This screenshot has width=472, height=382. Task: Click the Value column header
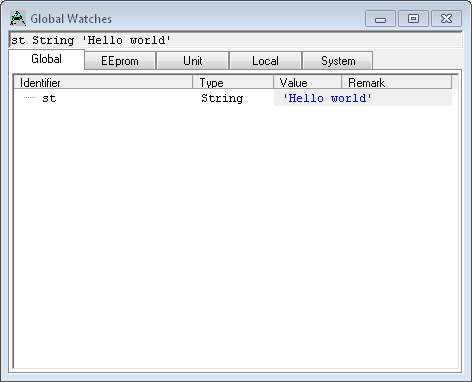point(307,82)
